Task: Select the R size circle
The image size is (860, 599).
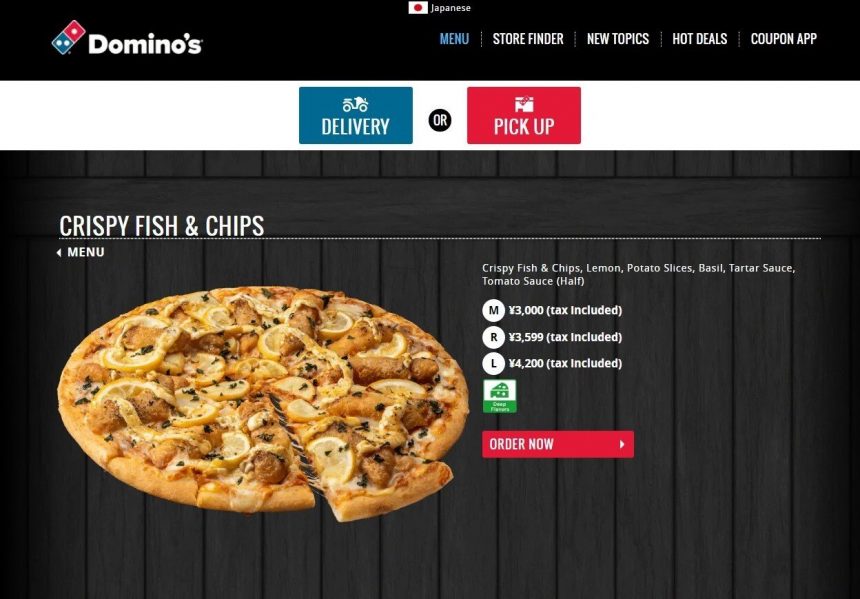Action: coord(493,337)
